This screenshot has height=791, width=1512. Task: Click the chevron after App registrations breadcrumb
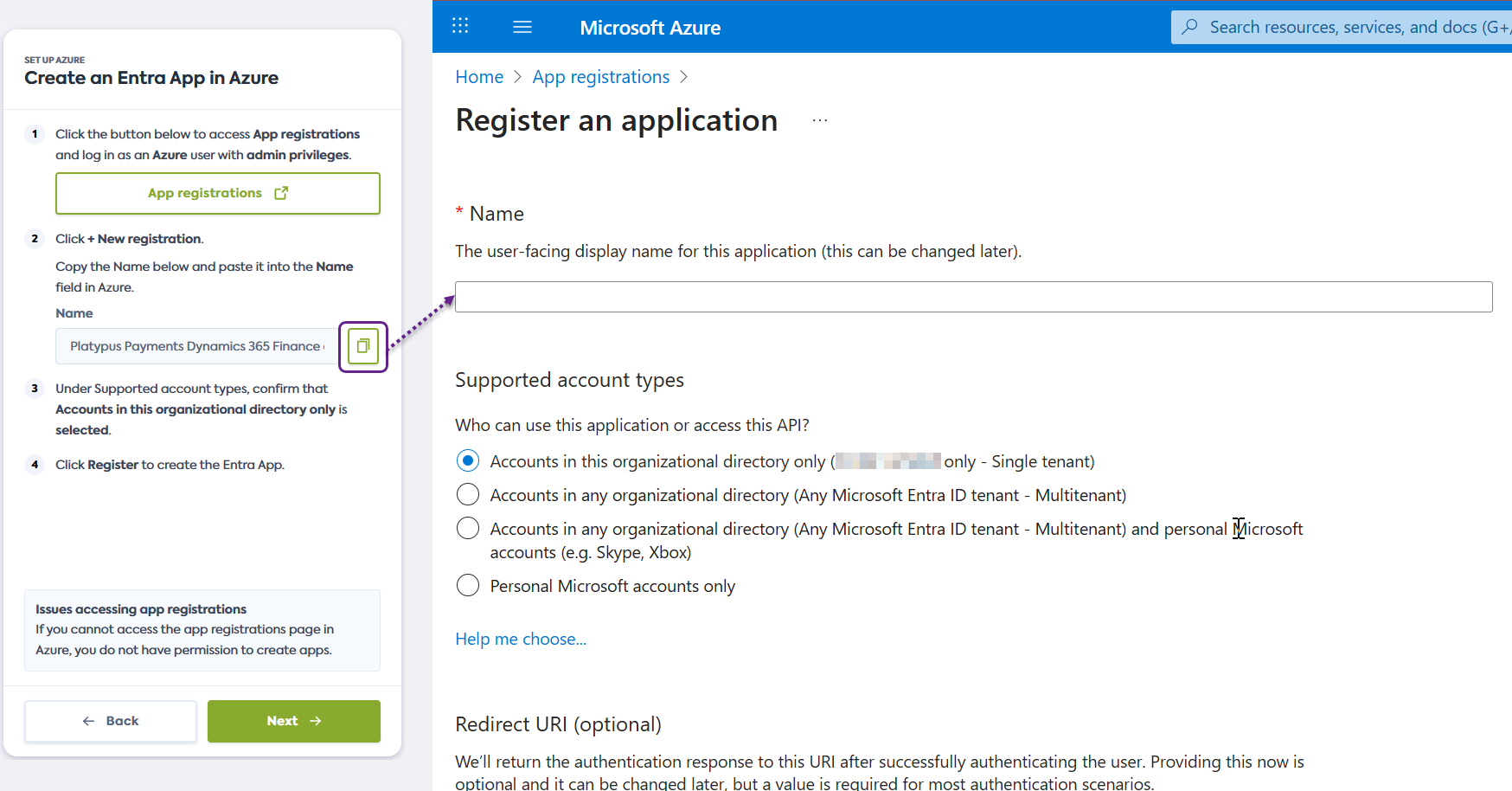click(x=684, y=77)
